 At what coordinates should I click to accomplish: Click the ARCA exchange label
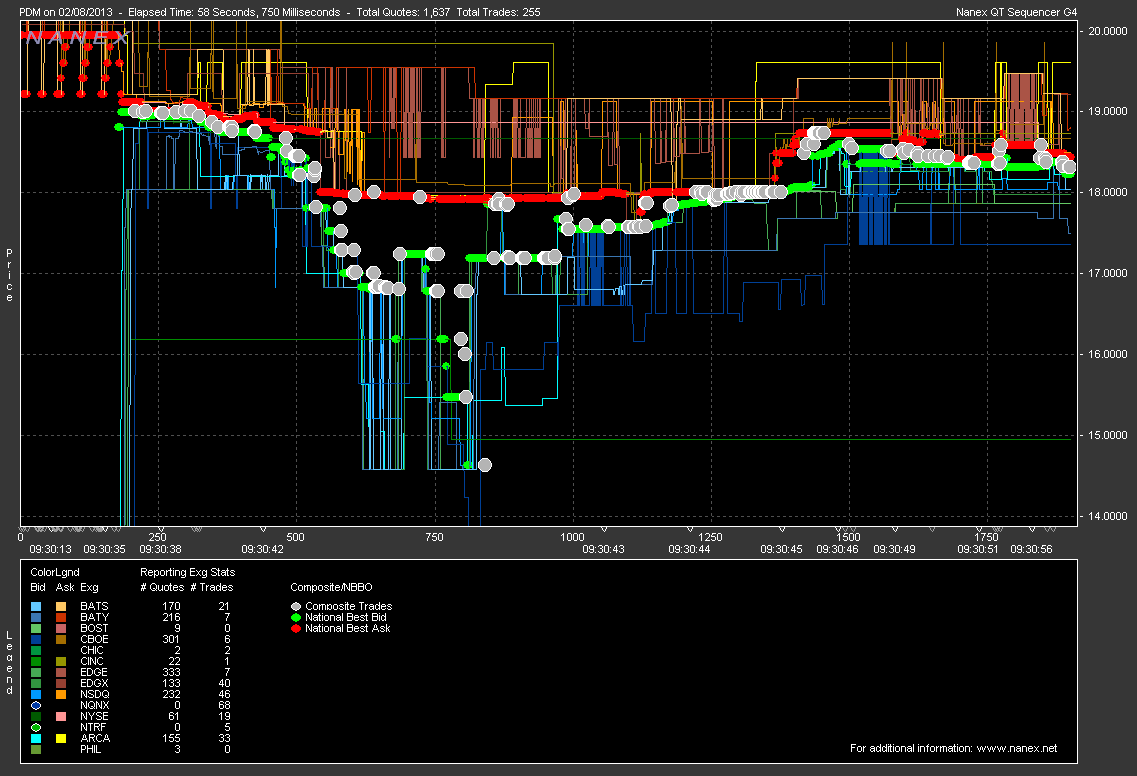95,738
